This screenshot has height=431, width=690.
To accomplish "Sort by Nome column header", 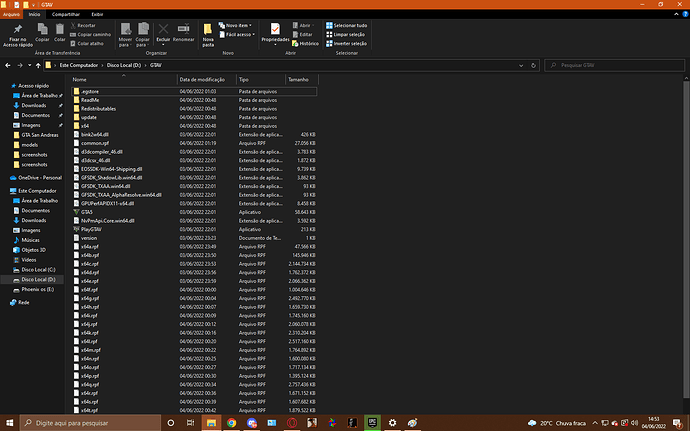I will click(123, 80).
